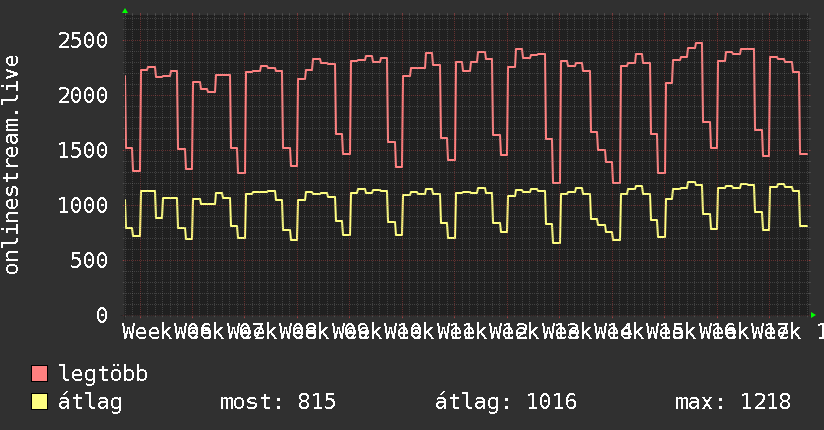Click the most: 815 value
Image resolution: width=824 pixels, height=430 pixels.
tap(278, 402)
